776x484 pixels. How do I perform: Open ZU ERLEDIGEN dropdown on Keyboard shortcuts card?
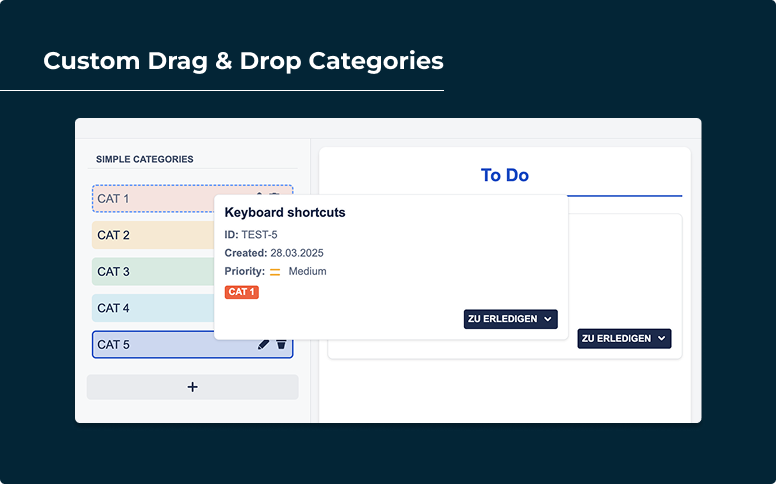510,319
